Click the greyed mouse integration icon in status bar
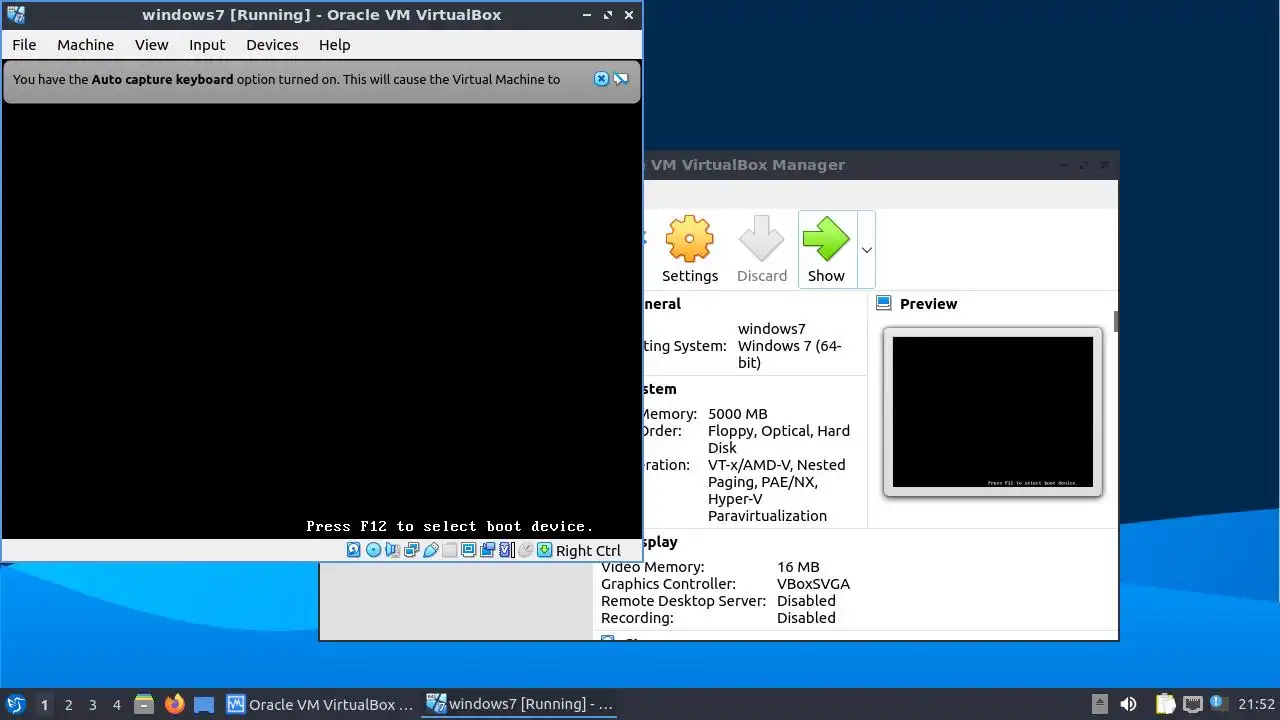This screenshot has width=1280, height=720. tap(525, 550)
